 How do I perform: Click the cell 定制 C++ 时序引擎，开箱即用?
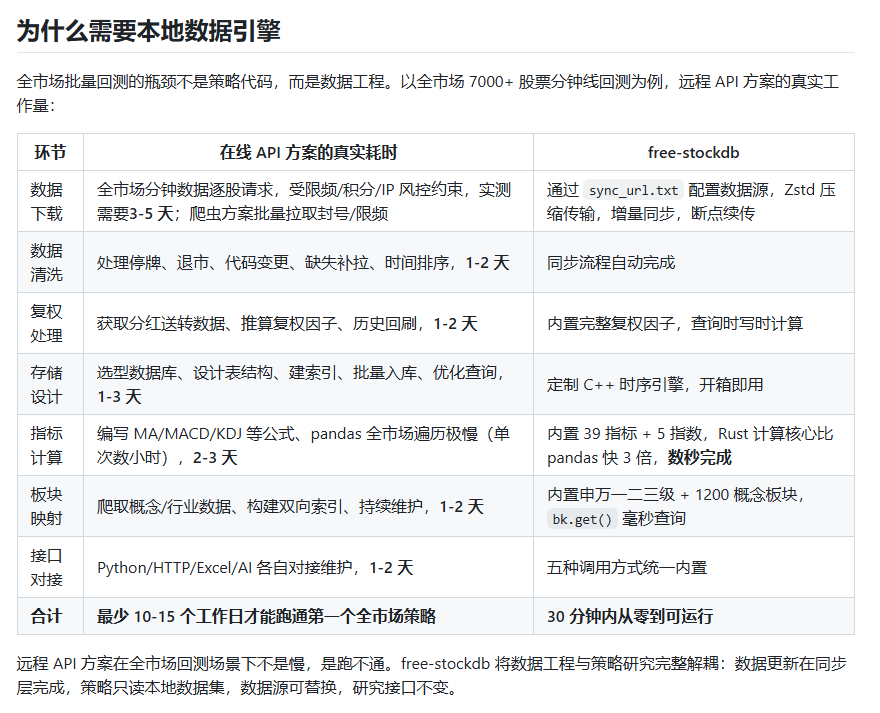(x=694, y=385)
